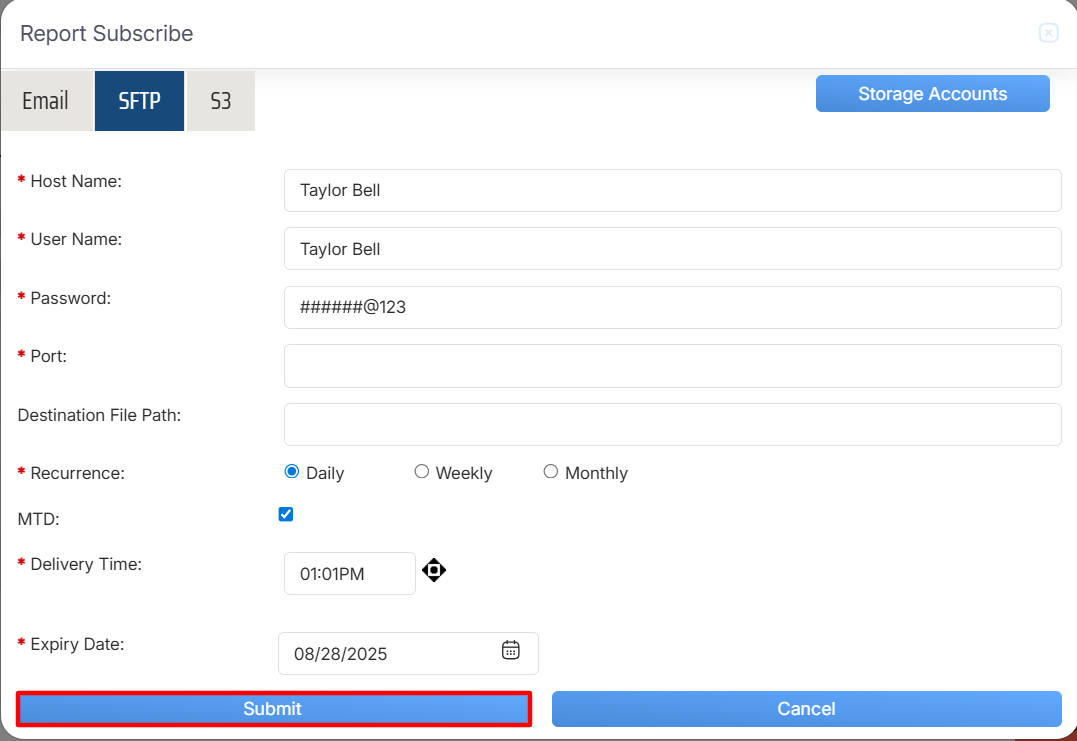
Task: Close the Report Subscribe dialog
Action: click(1048, 33)
